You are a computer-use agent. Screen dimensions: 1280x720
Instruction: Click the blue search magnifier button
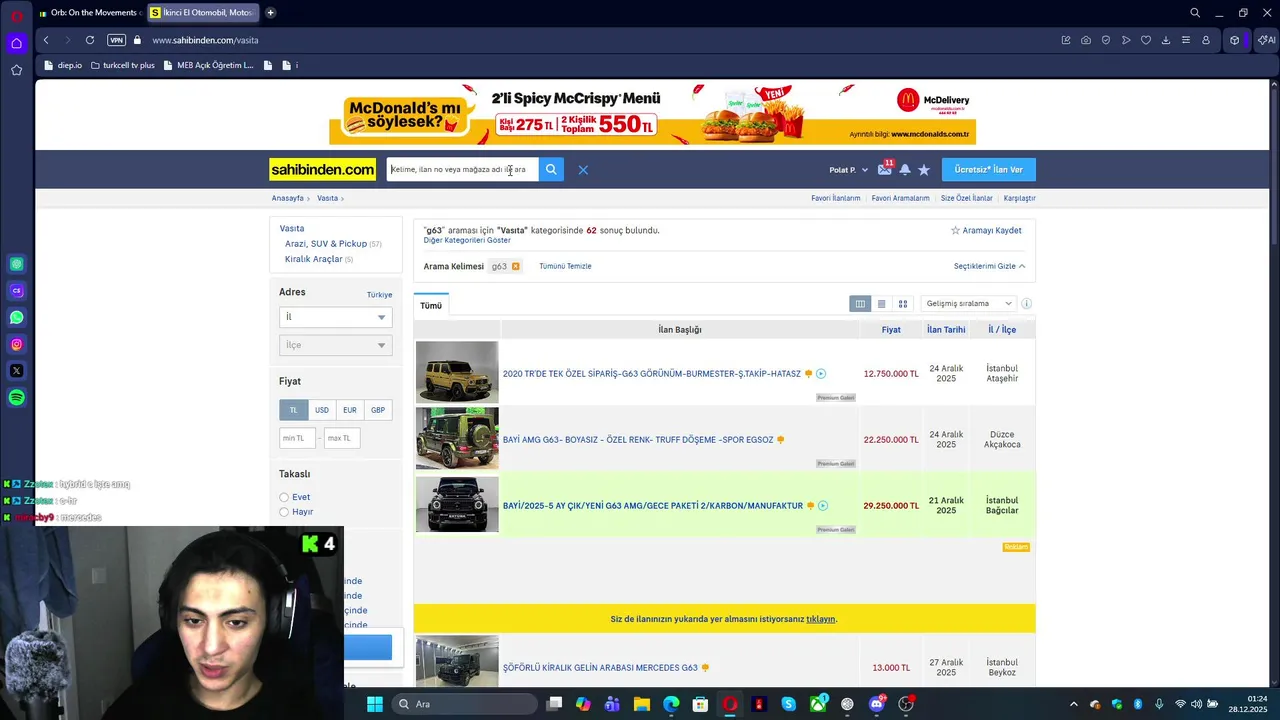[x=551, y=170]
